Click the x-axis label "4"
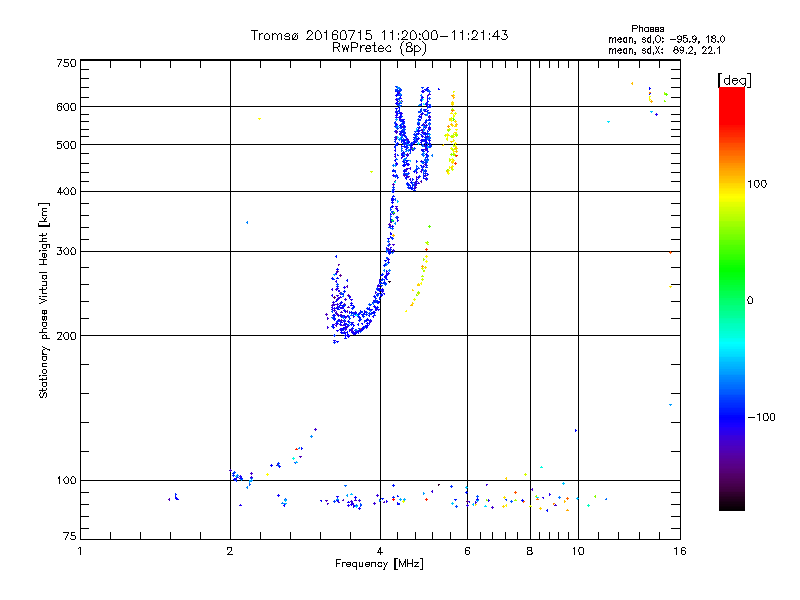The width and height of the screenshot is (800, 600). (380, 551)
